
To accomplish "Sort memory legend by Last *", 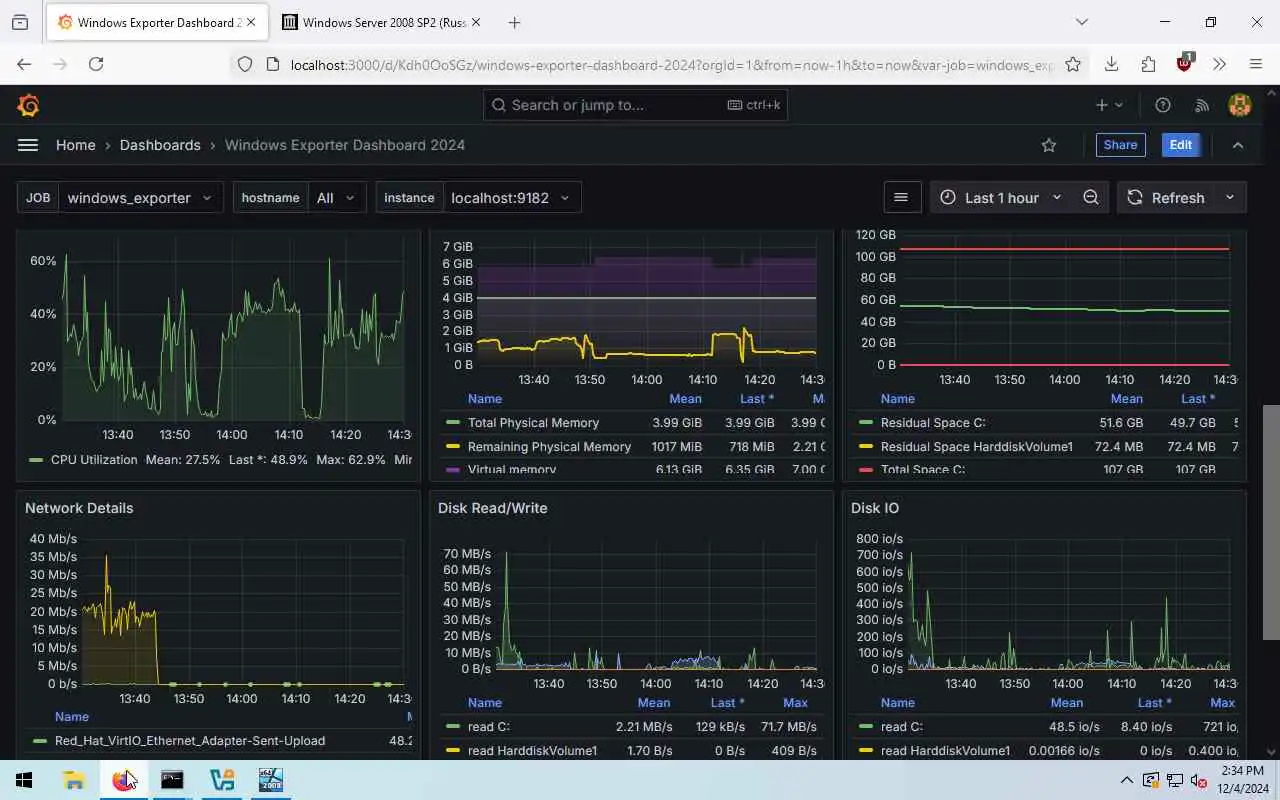I will click(x=757, y=399).
